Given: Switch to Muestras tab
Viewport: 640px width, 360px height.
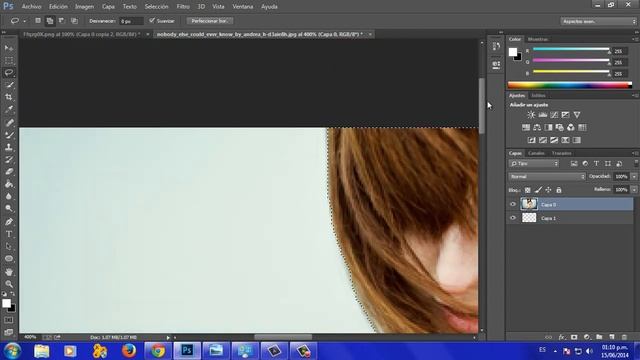Looking at the screenshot, I should point(538,39).
